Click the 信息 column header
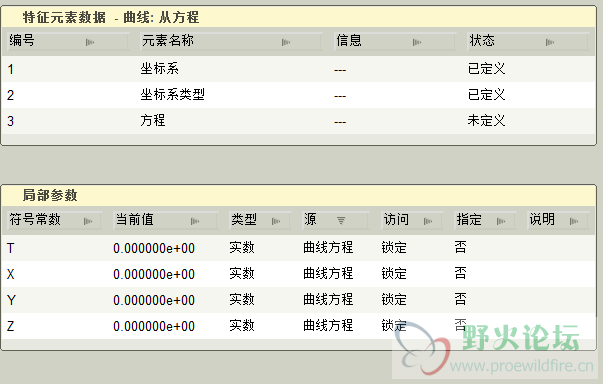This screenshot has height=384, width=603. click(395, 41)
